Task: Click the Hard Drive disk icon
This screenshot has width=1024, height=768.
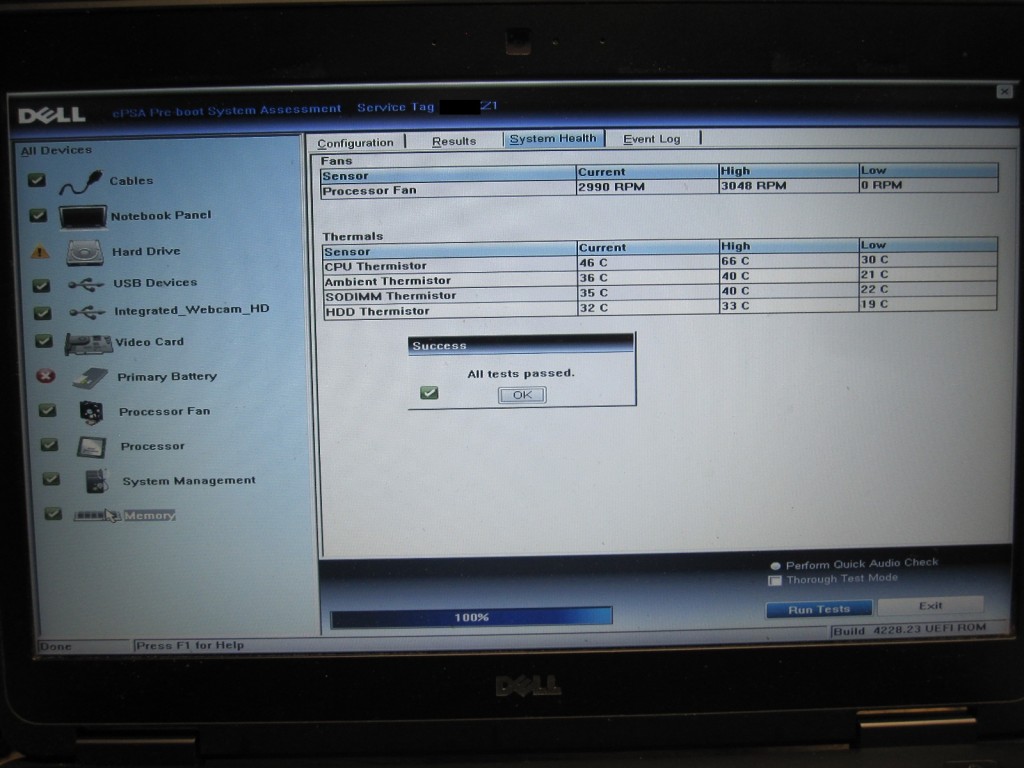Action: [x=85, y=253]
